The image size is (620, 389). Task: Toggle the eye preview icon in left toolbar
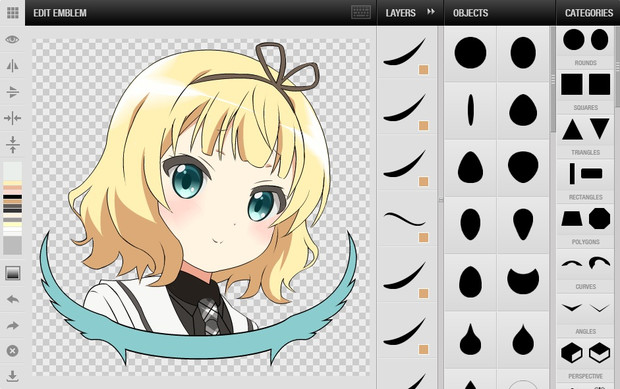(x=12, y=39)
